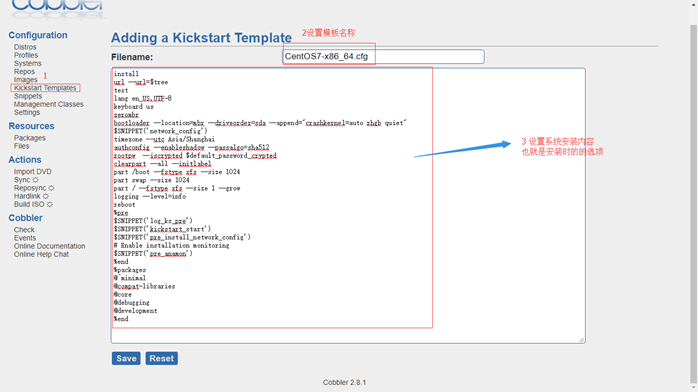Click the '@development' line
698x392 pixels.
pyautogui.click(x=135, y=311)
